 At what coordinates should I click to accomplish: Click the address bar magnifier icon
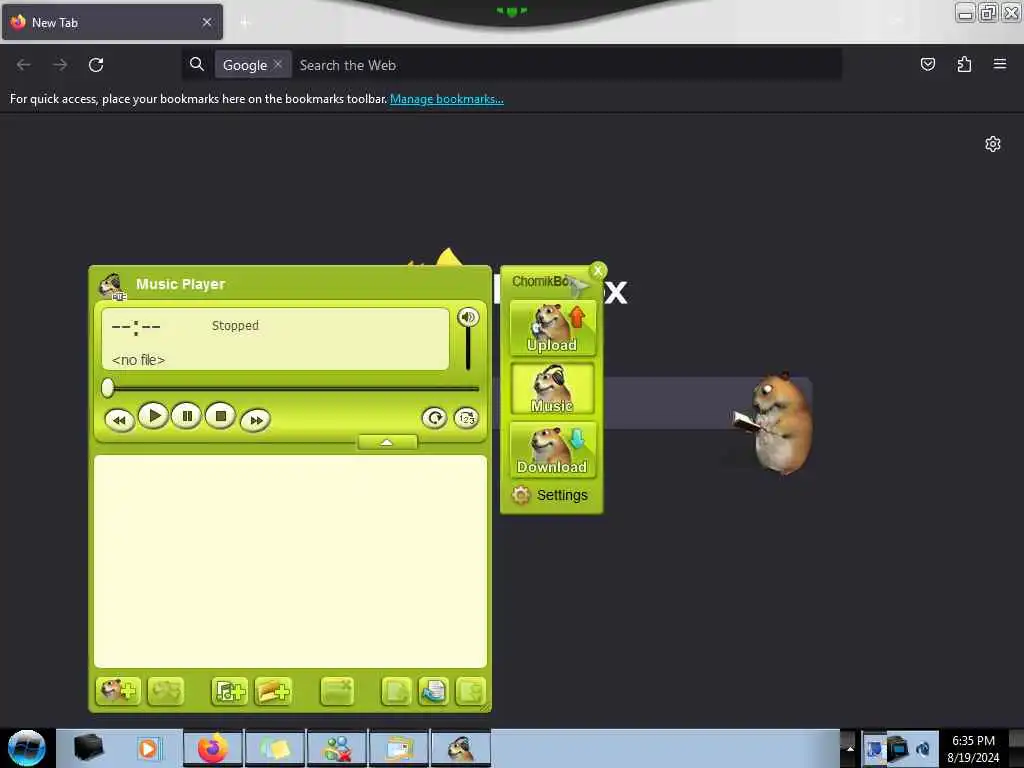pyautogui.click(x=197, y=64)
